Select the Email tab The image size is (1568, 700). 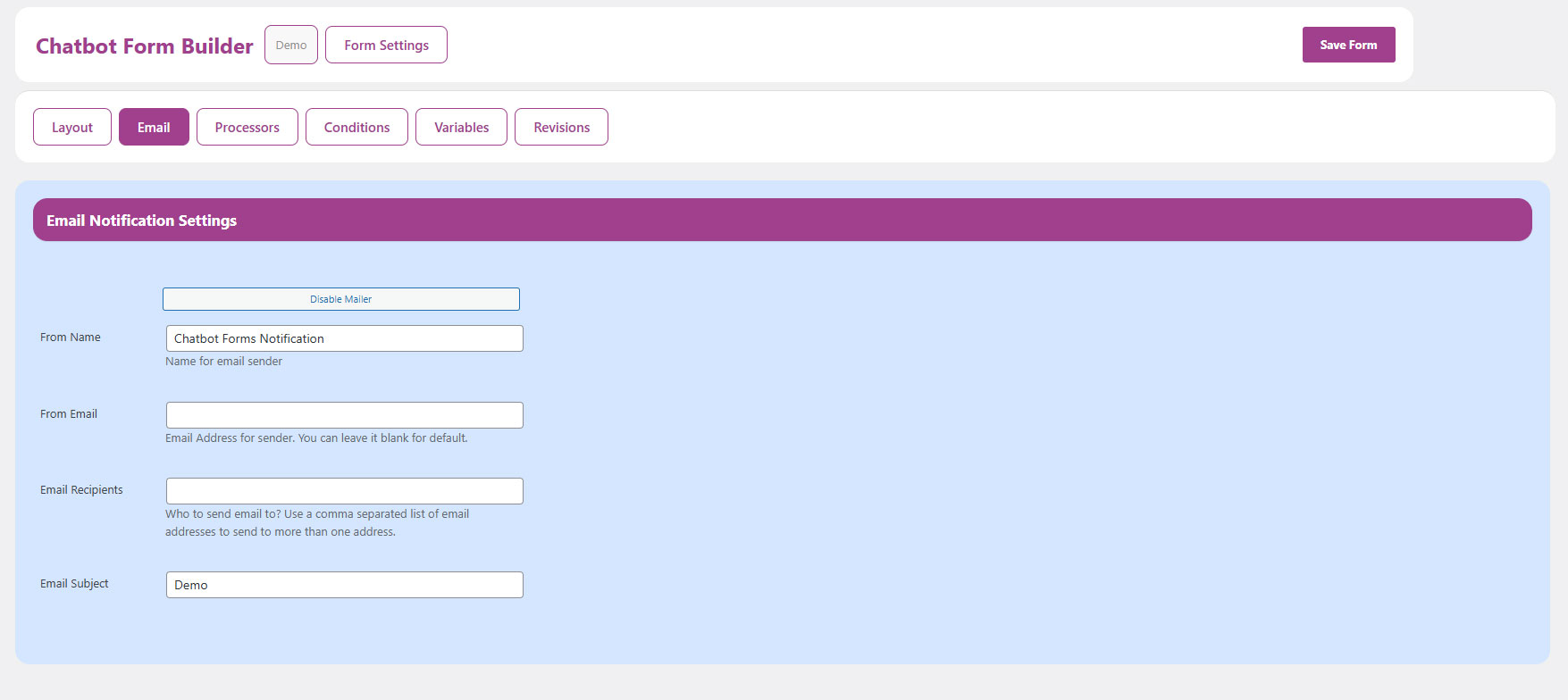coord(154,127)
